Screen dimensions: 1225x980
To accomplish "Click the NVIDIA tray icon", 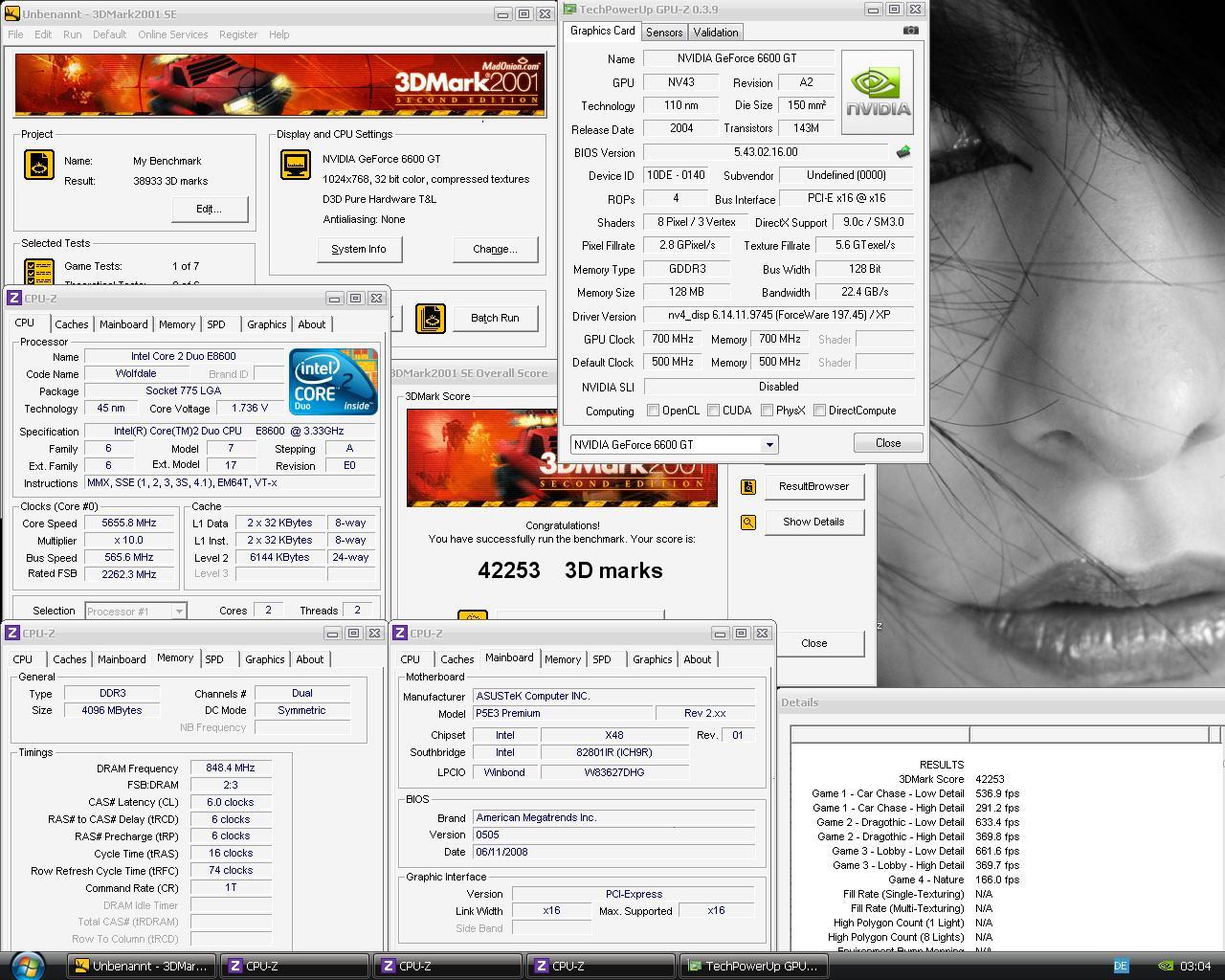I will 1167,966.
